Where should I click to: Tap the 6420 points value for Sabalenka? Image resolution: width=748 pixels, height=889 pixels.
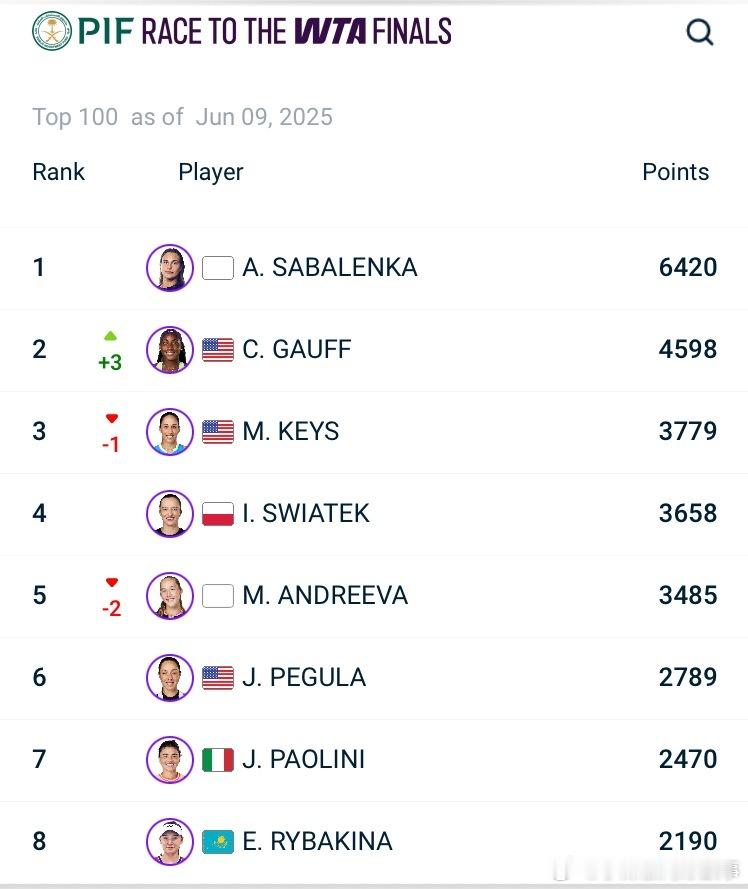point(688,268)
